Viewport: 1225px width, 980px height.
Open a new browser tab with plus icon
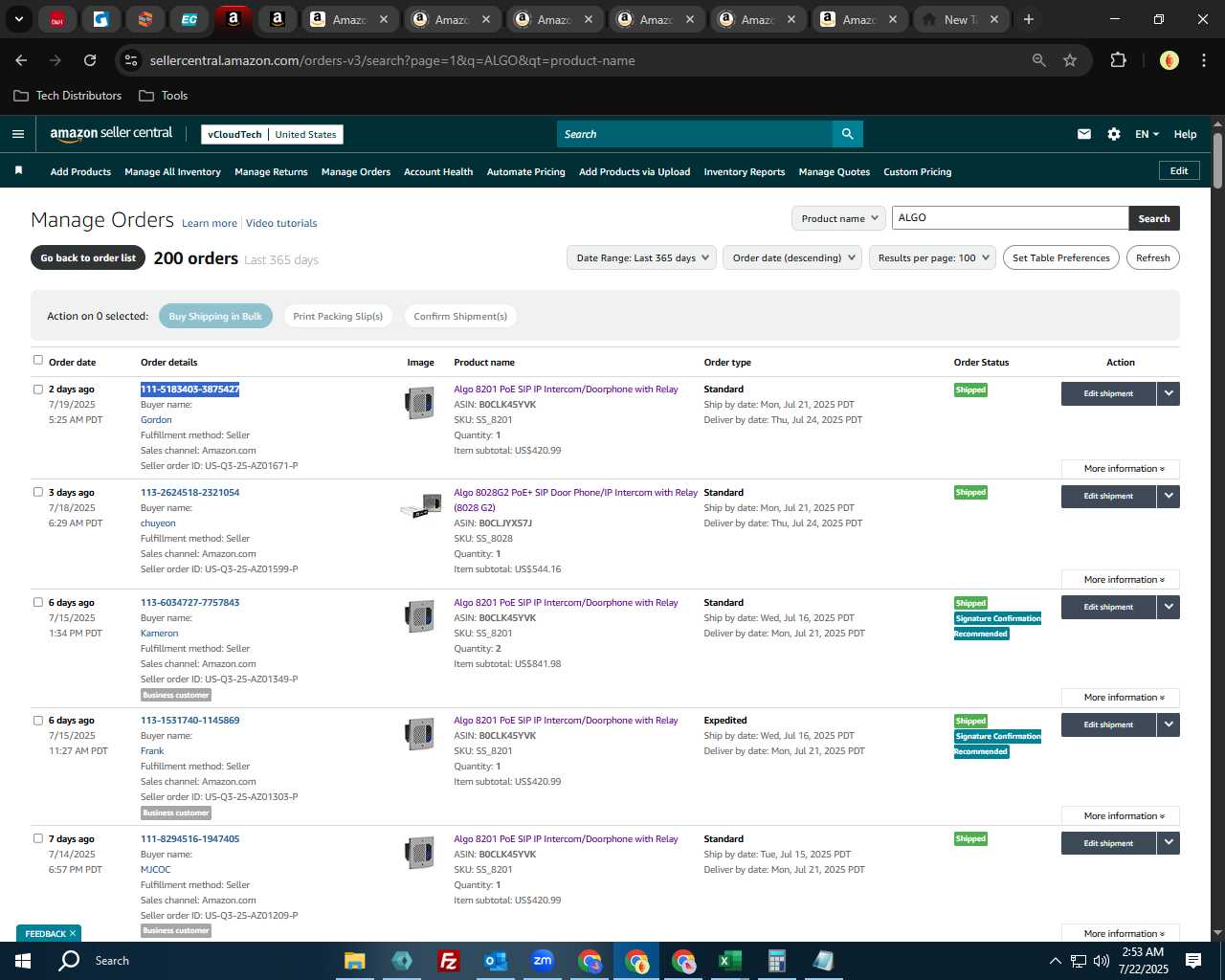1028,19
